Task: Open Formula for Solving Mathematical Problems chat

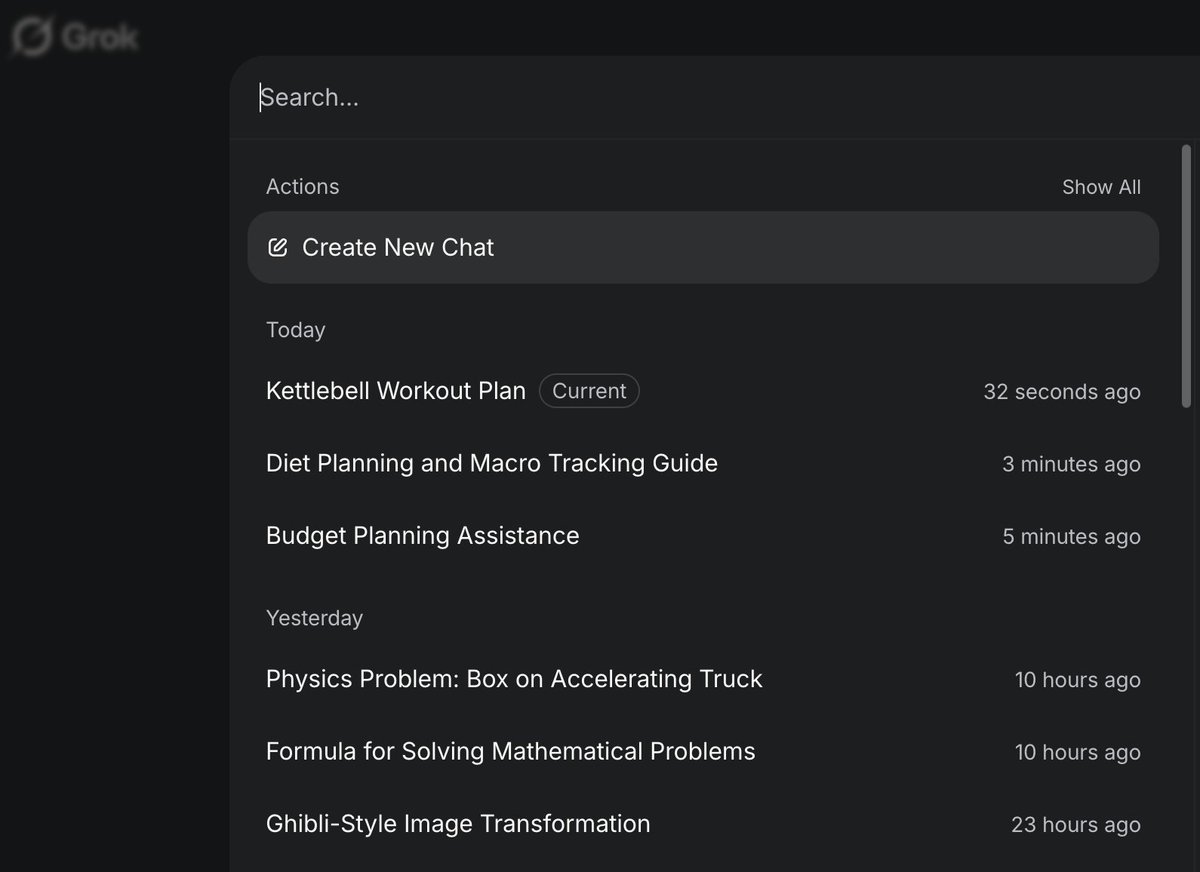Action: coord(703,751)
